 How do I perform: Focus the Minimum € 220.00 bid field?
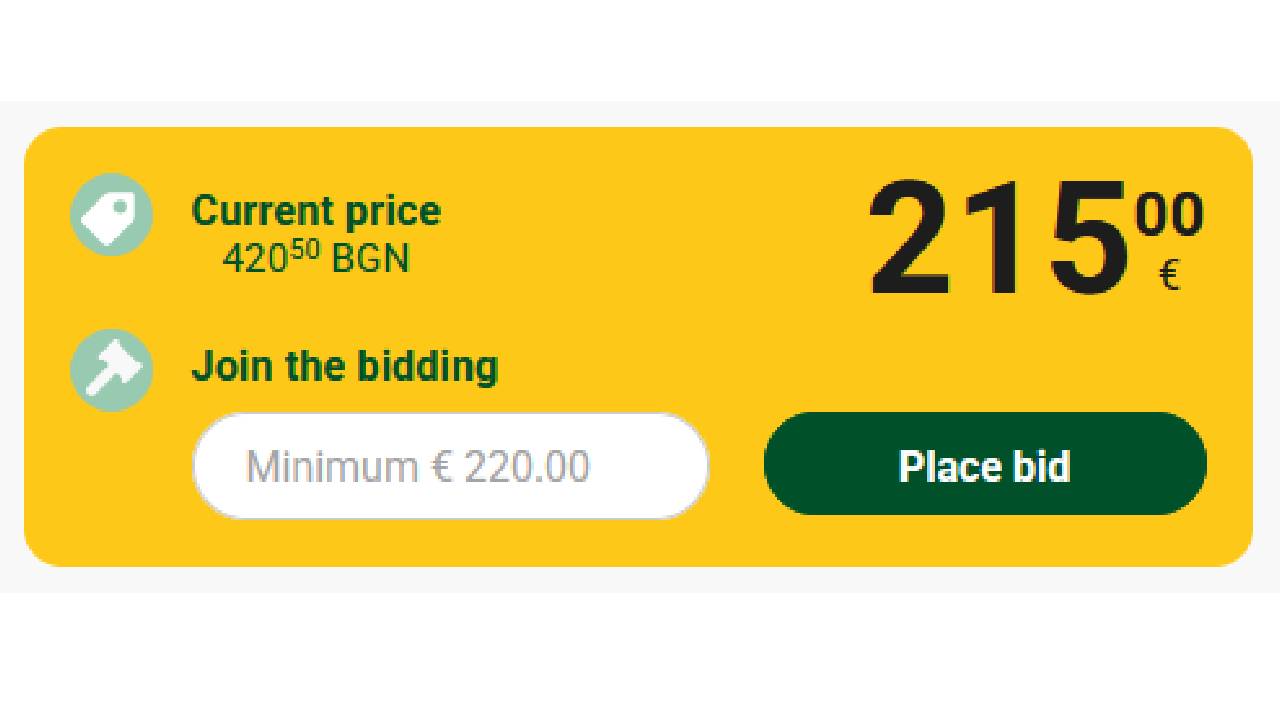coord(450,466)
